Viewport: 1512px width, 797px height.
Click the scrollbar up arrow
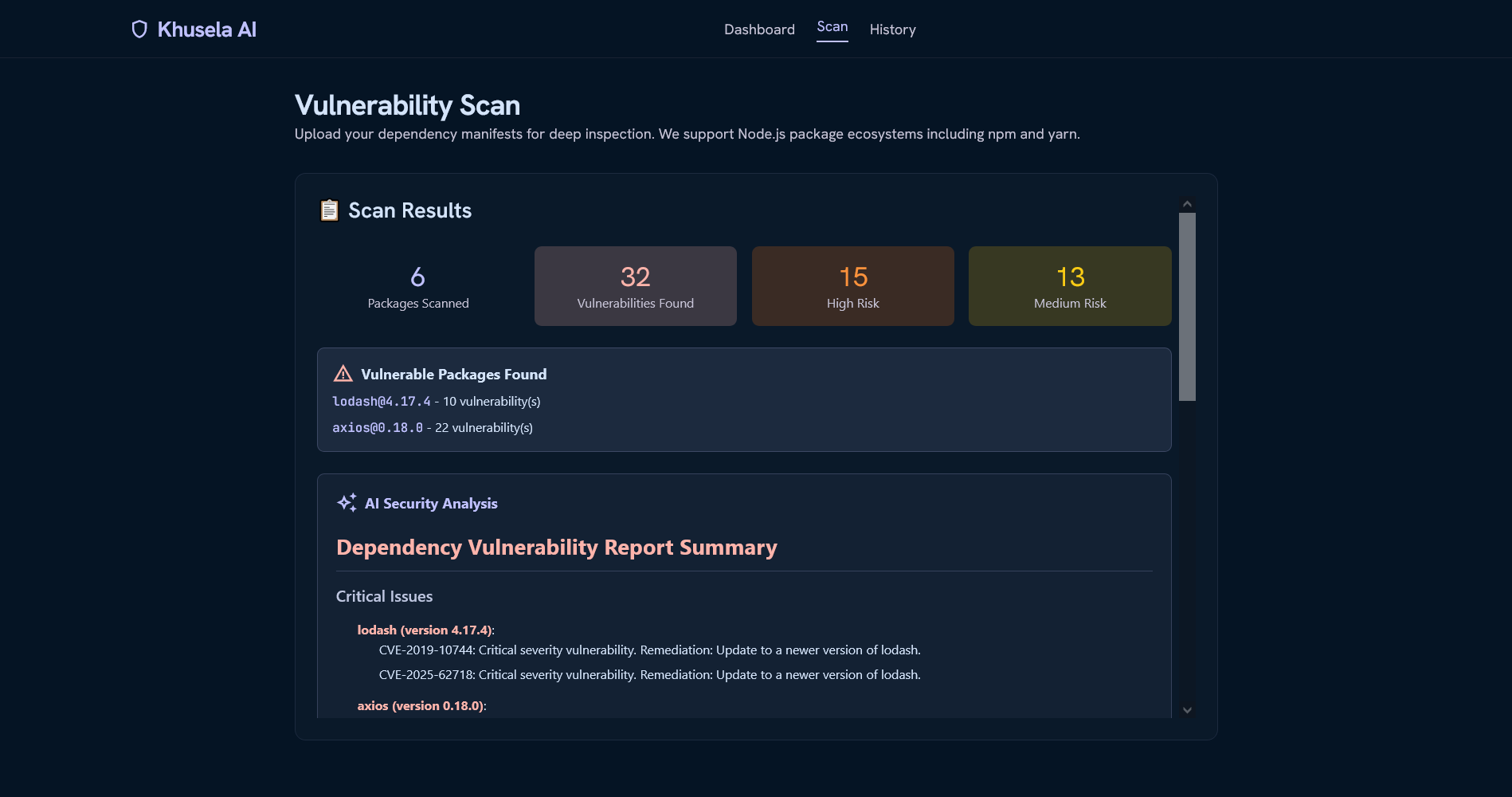pyautogui.click(x=1187, y=204)
